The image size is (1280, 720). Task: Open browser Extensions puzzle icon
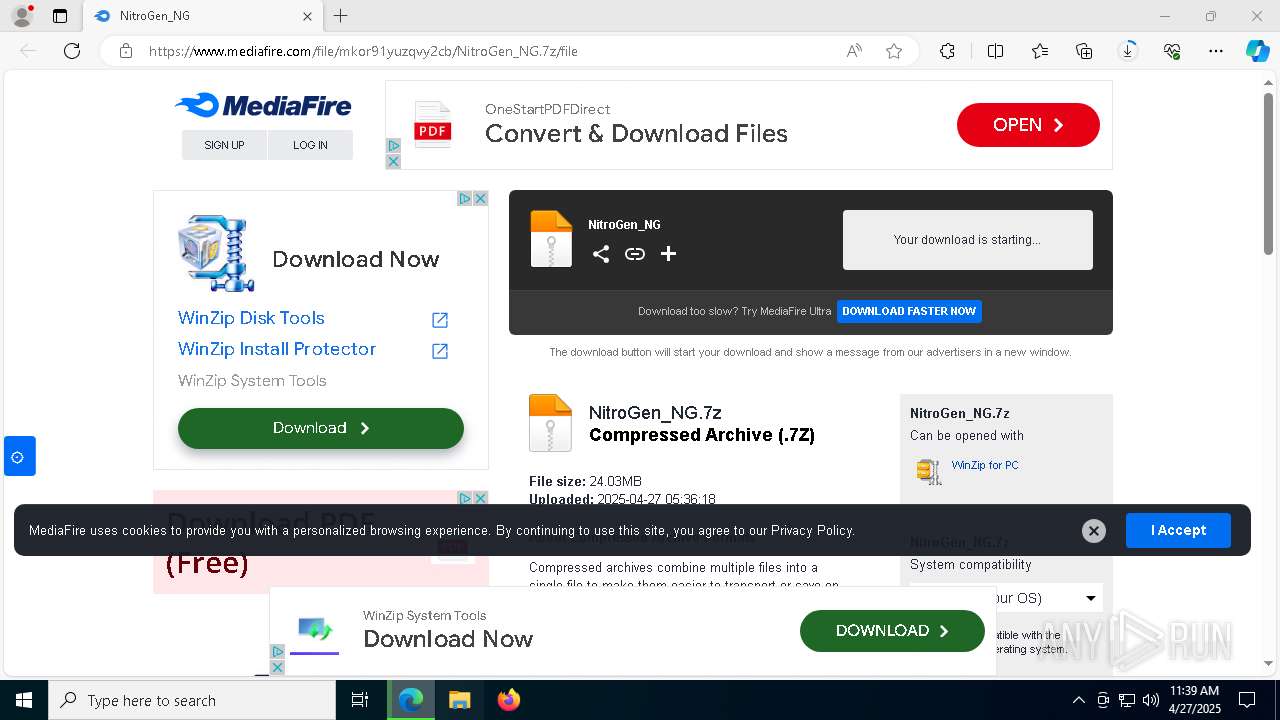[947, 51]
